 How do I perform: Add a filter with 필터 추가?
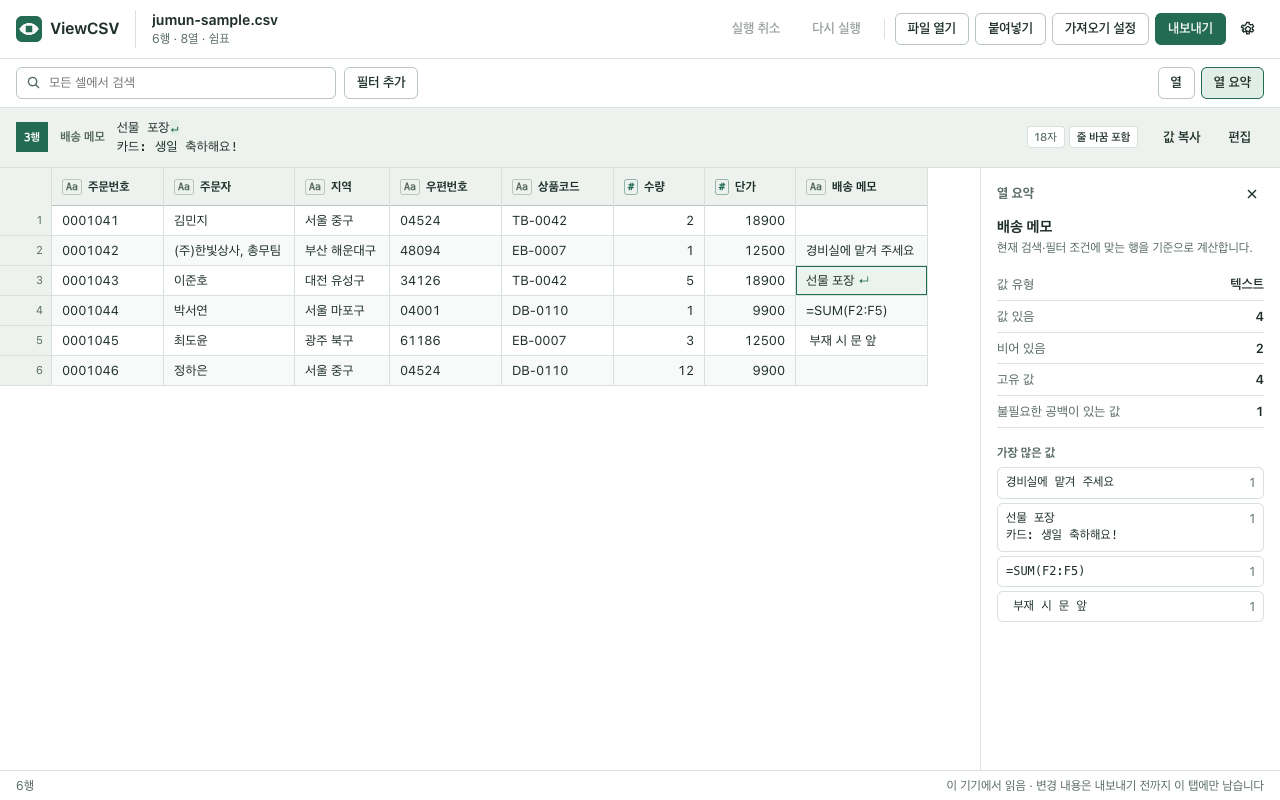click(x=381, y=83)
